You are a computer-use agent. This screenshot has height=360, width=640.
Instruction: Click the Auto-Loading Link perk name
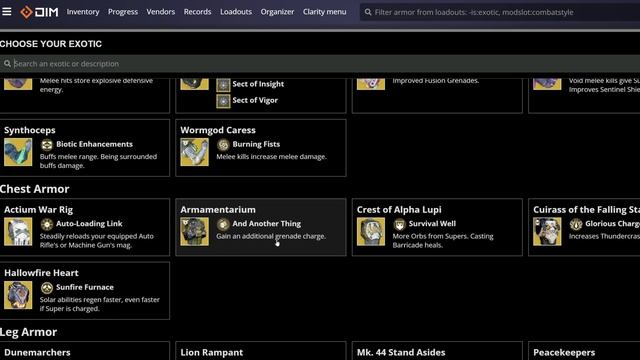point(89,224)
